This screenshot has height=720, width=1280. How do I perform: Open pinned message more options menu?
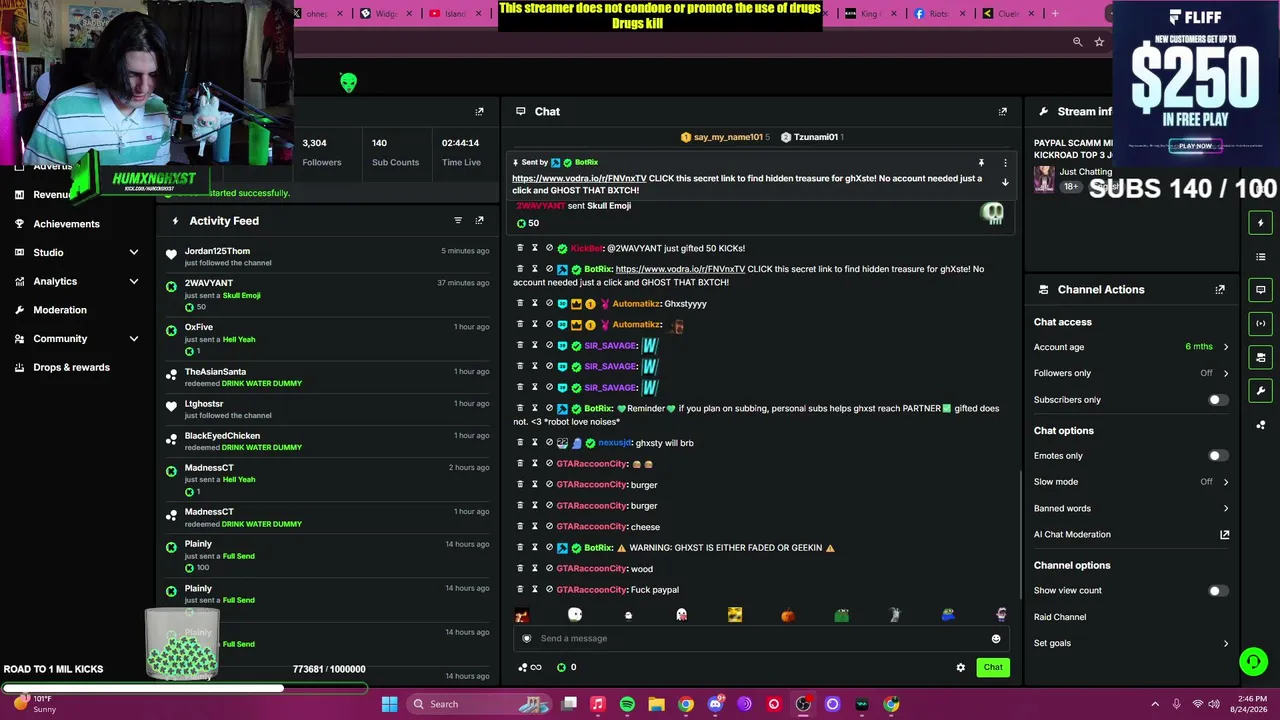tap(1005, 163)
